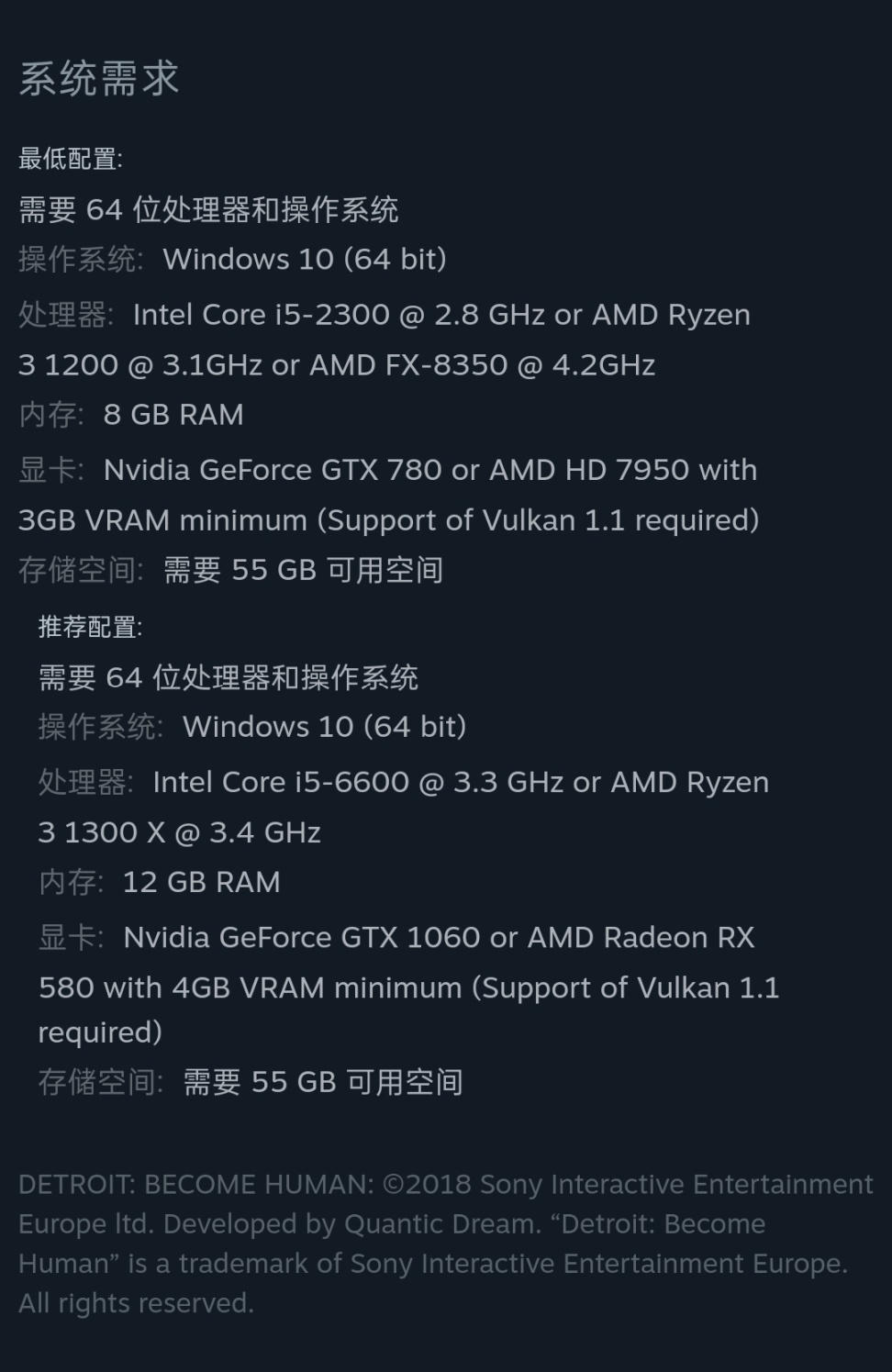Click the 系统需求 section heading
This screenshot has height=1372, width=892.
point(99,79)
